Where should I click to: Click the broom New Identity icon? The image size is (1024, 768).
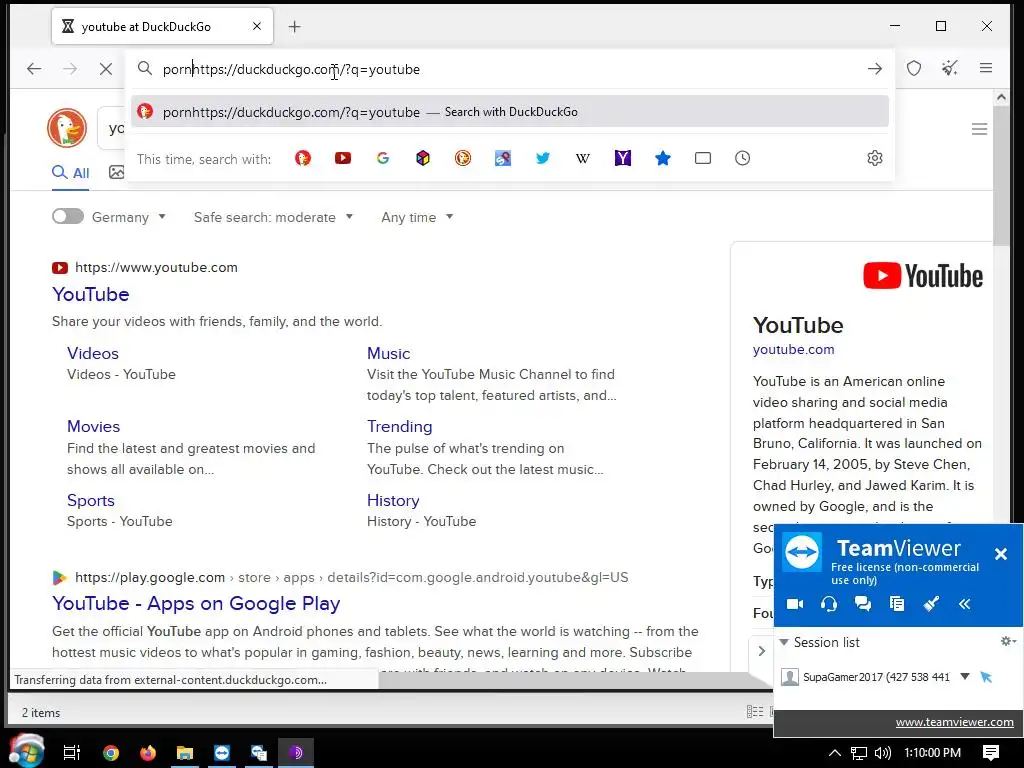(x=950, y=68)
